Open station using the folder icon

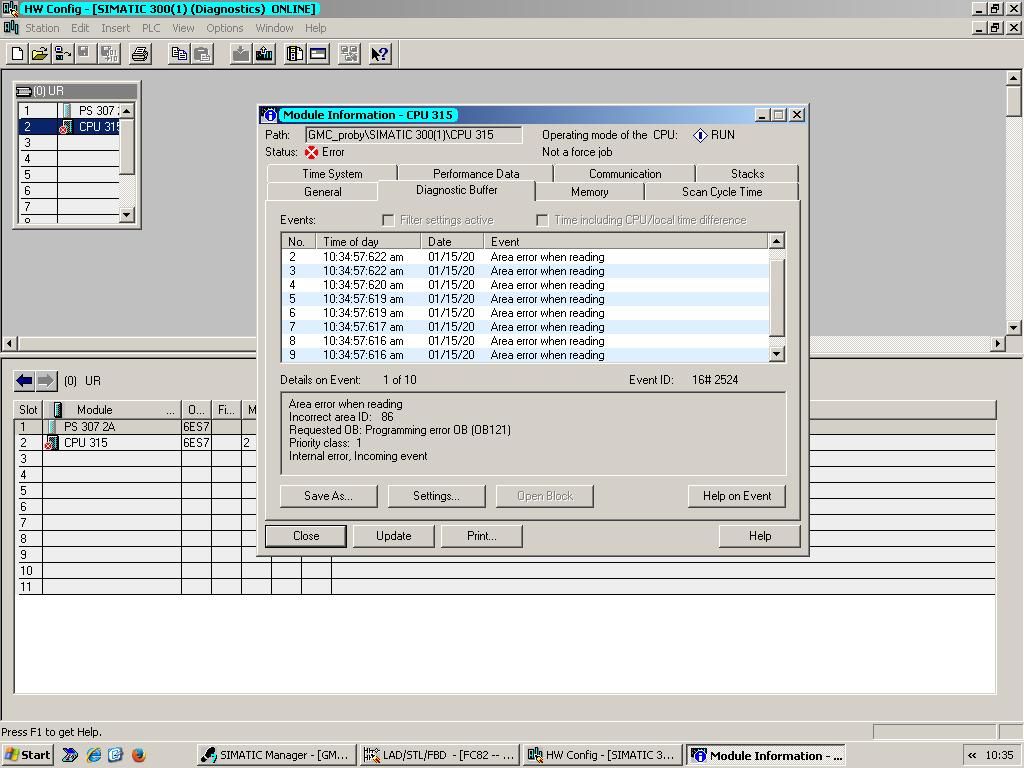pos(40,54)
